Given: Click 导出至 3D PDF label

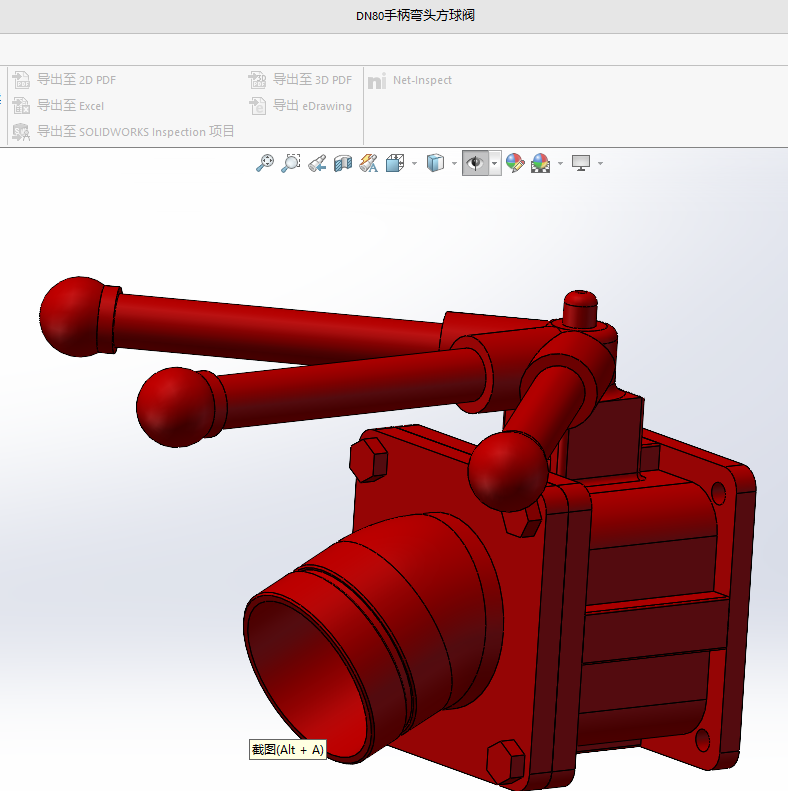Looking at the screenshot, I should click(313, 80).
